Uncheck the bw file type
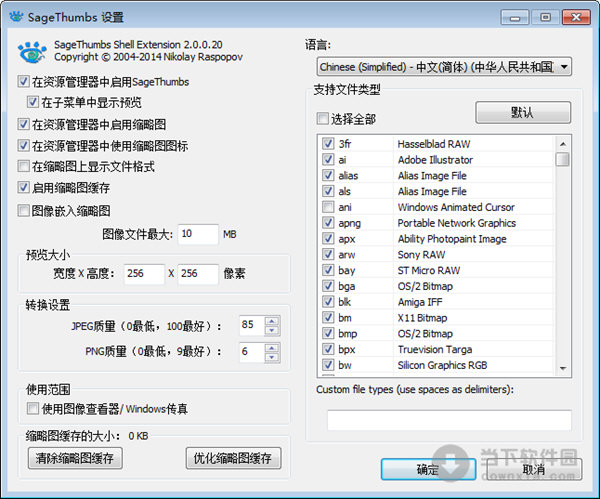 328,365
